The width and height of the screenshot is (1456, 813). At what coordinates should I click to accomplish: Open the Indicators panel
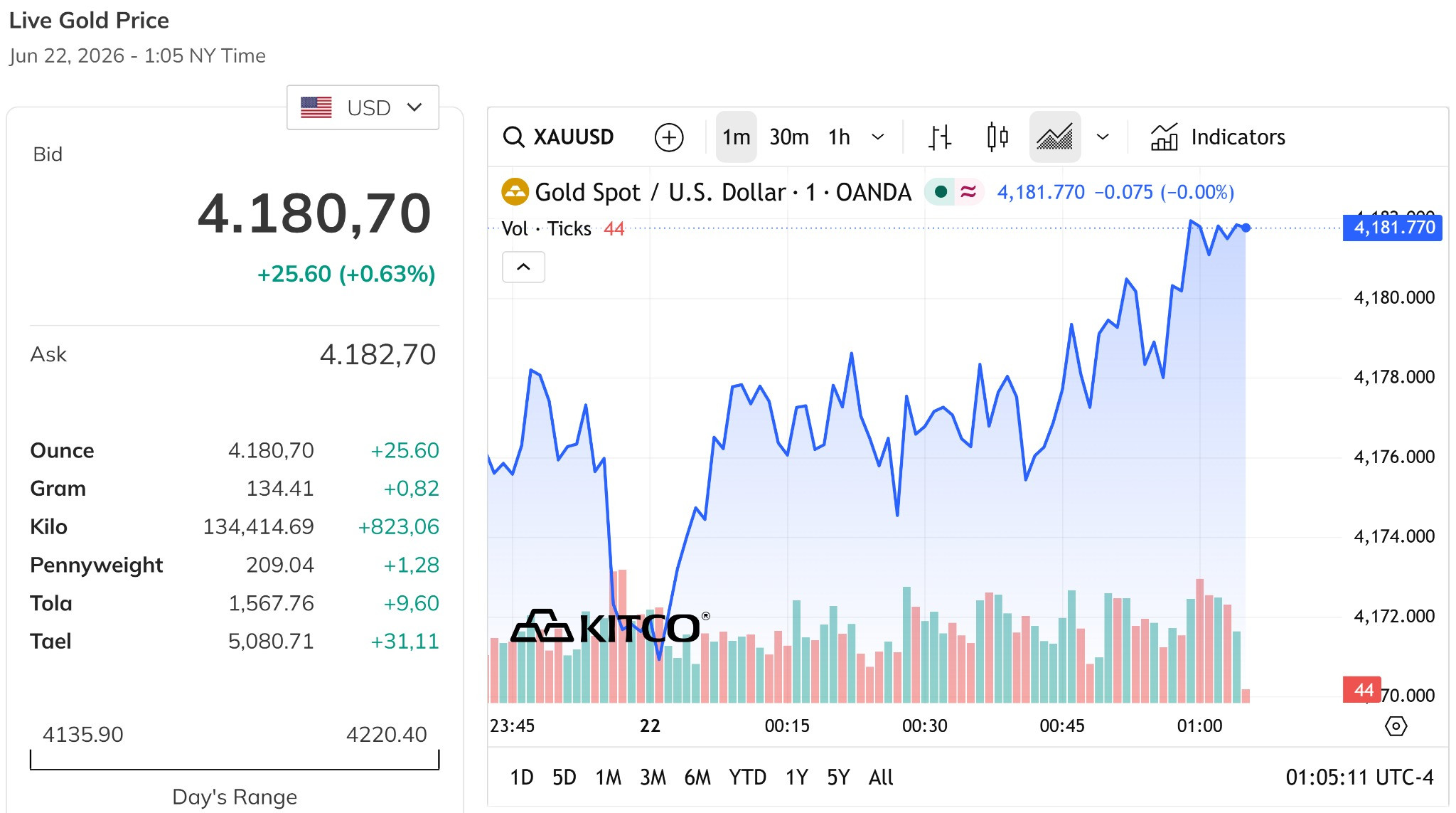(1218, 137)
